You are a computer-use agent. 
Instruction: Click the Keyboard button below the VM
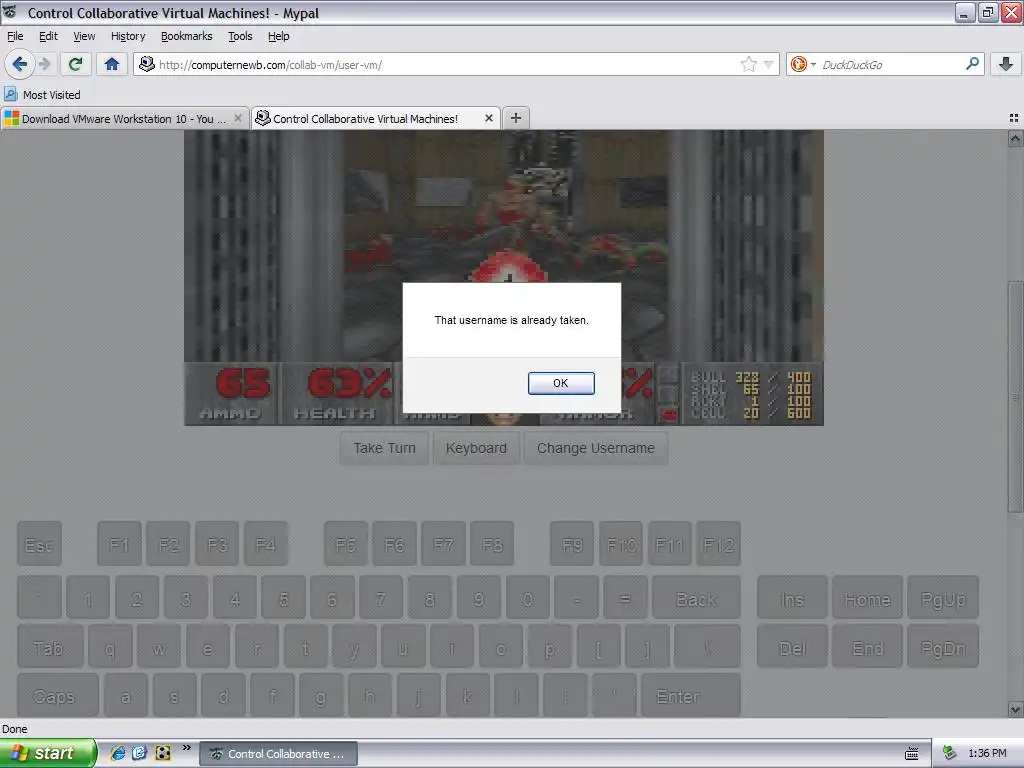476,448
